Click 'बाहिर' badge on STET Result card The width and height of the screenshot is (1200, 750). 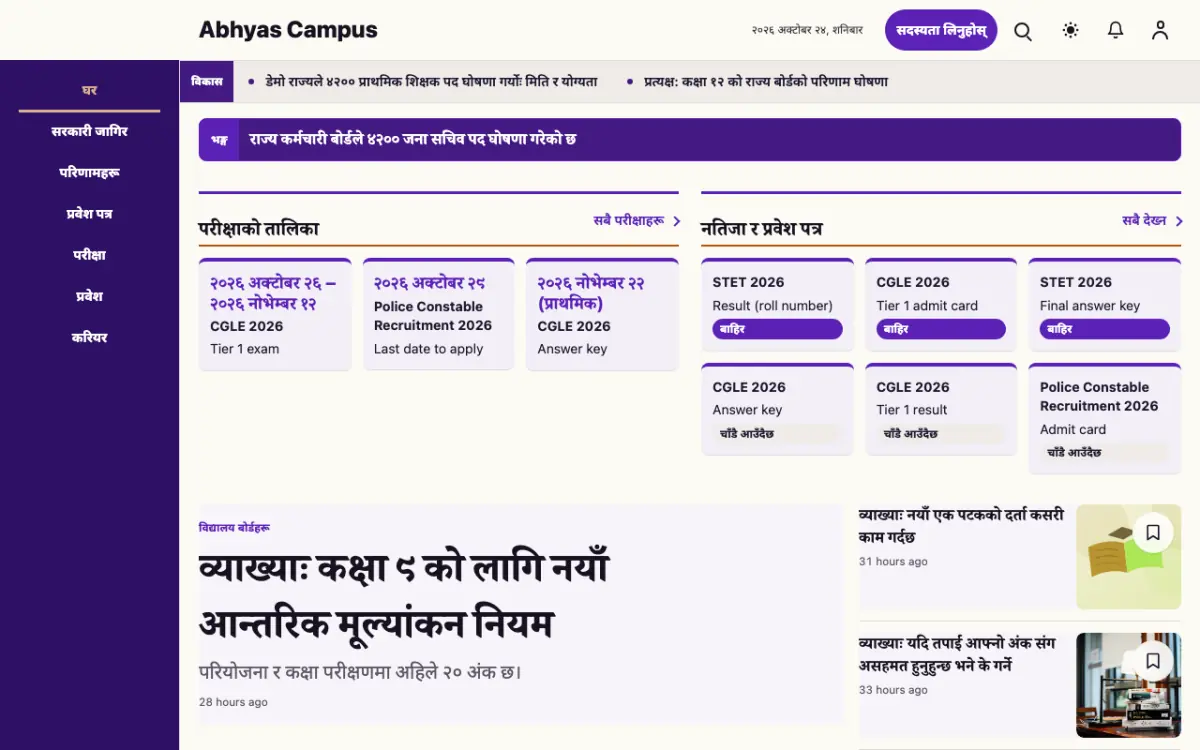(x=778, y=329)
